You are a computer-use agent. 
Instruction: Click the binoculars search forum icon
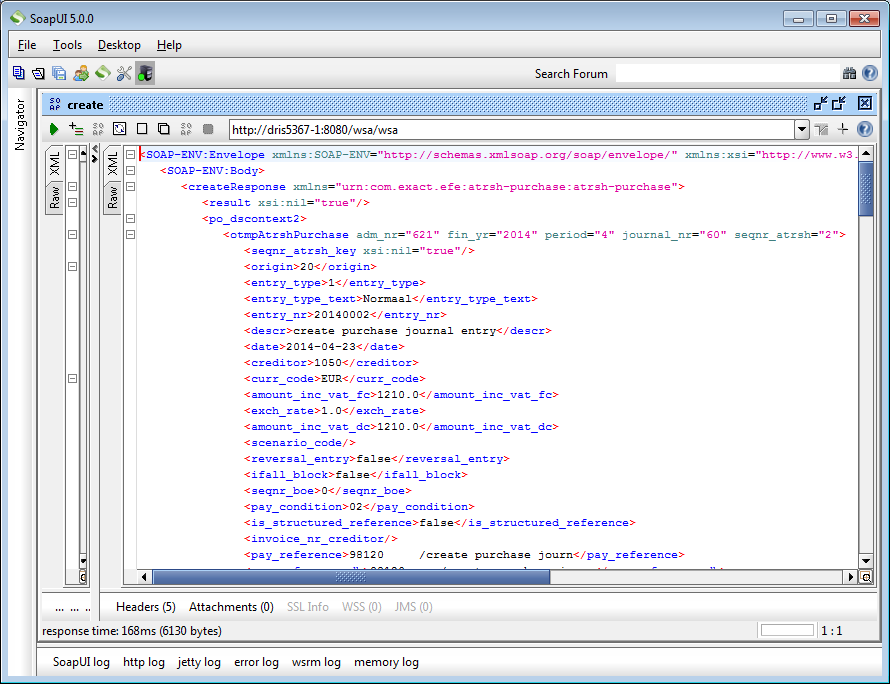tap(849, 73)
